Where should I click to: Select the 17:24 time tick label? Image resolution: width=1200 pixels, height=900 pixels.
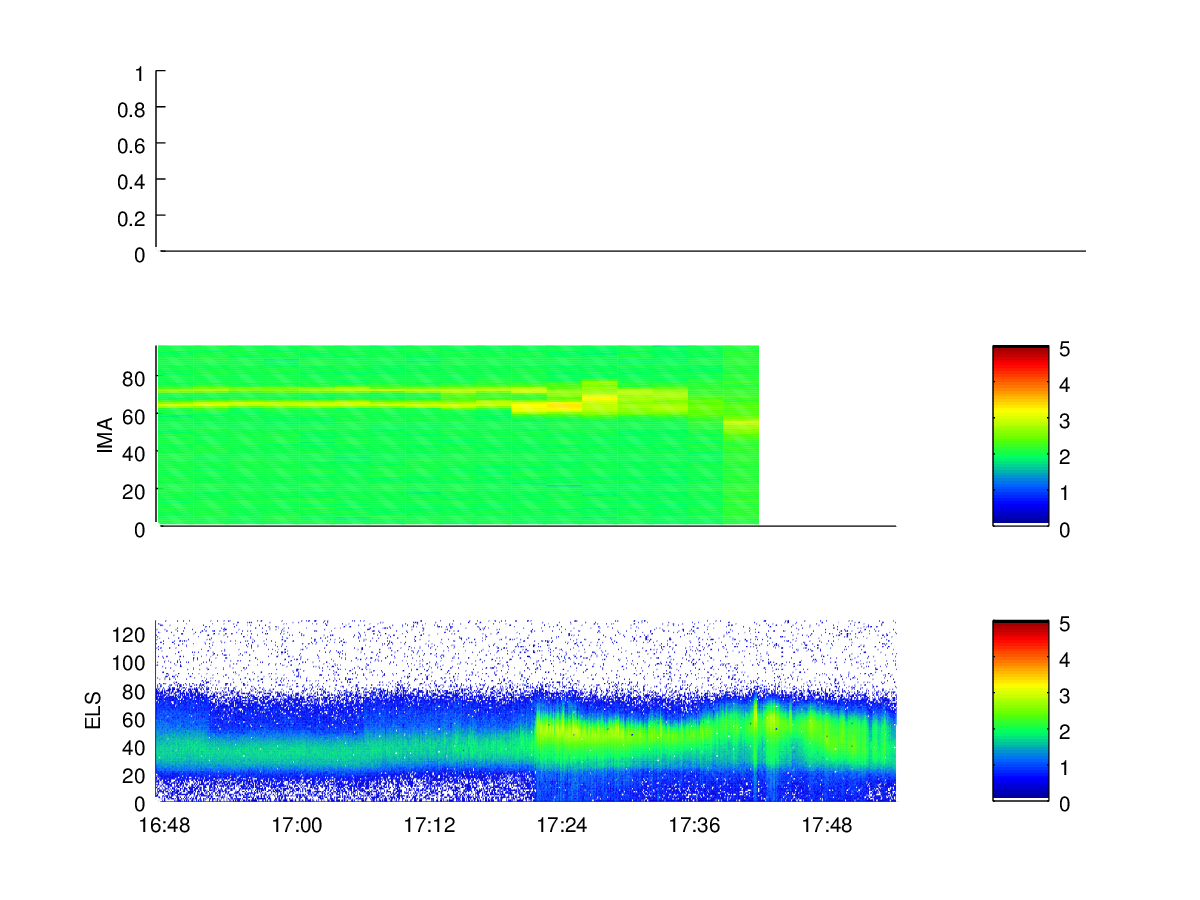tap(562, 826)
